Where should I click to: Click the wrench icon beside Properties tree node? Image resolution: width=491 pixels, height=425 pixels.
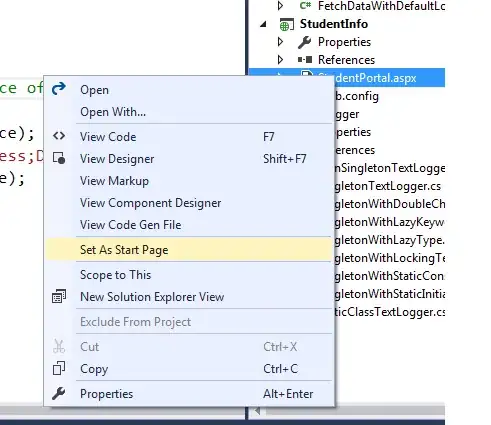304,42
